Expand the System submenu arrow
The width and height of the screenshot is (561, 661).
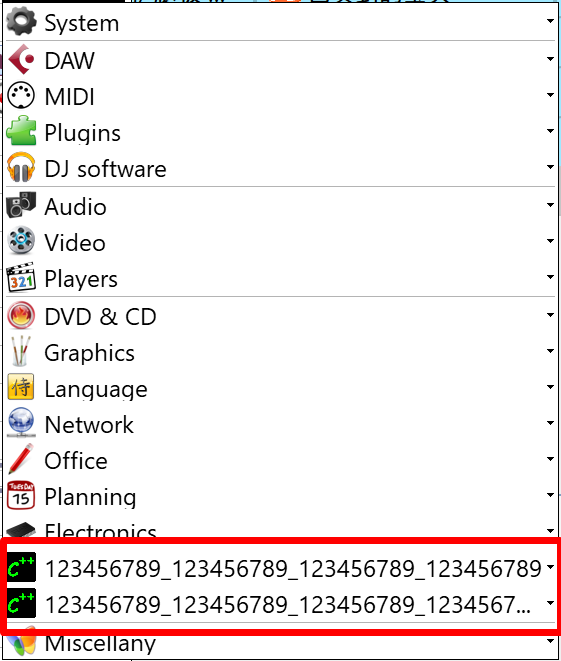coord(550,20)
